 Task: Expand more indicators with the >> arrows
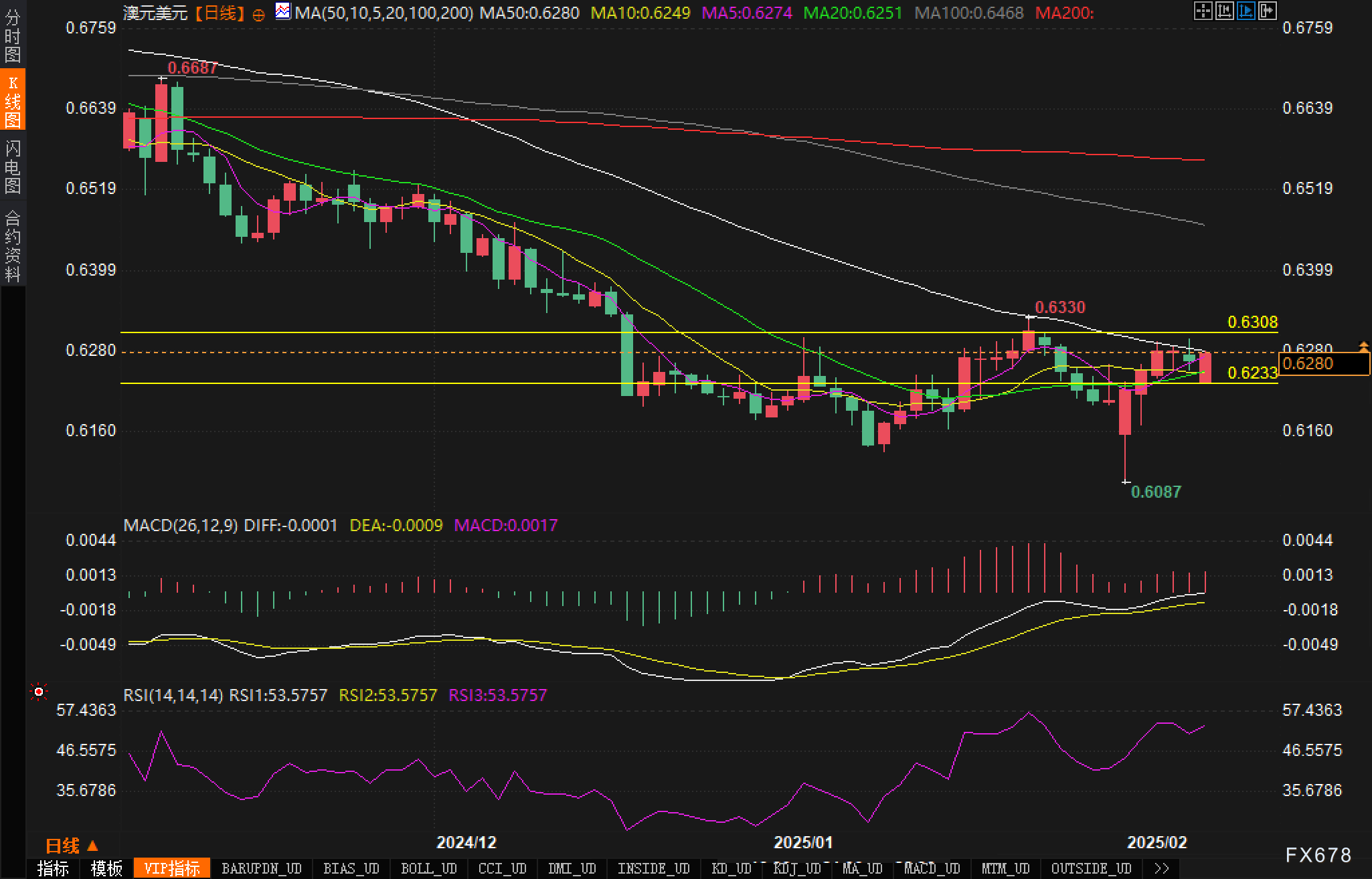click(x=1162, y=868)
